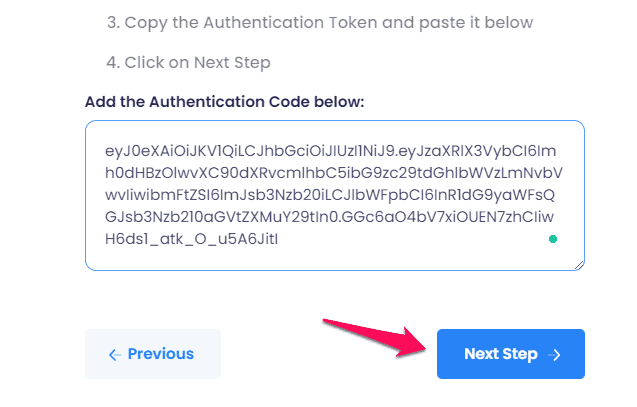Go back with the Previous button

(x=152, y=354)
